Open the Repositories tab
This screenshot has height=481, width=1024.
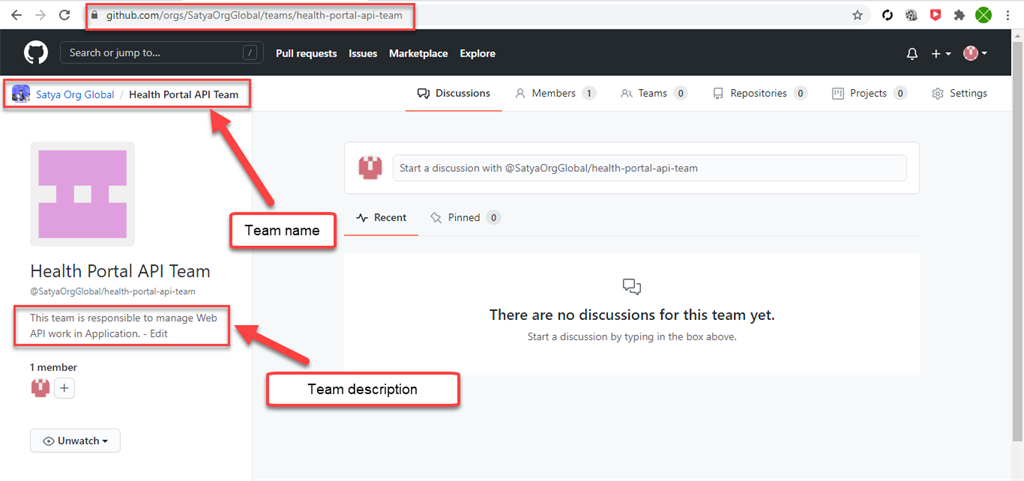click(760, 93)
